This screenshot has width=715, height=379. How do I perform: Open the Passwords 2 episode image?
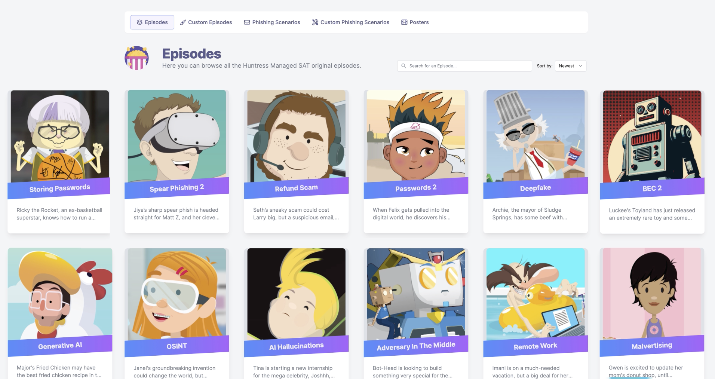click(416, 136)
